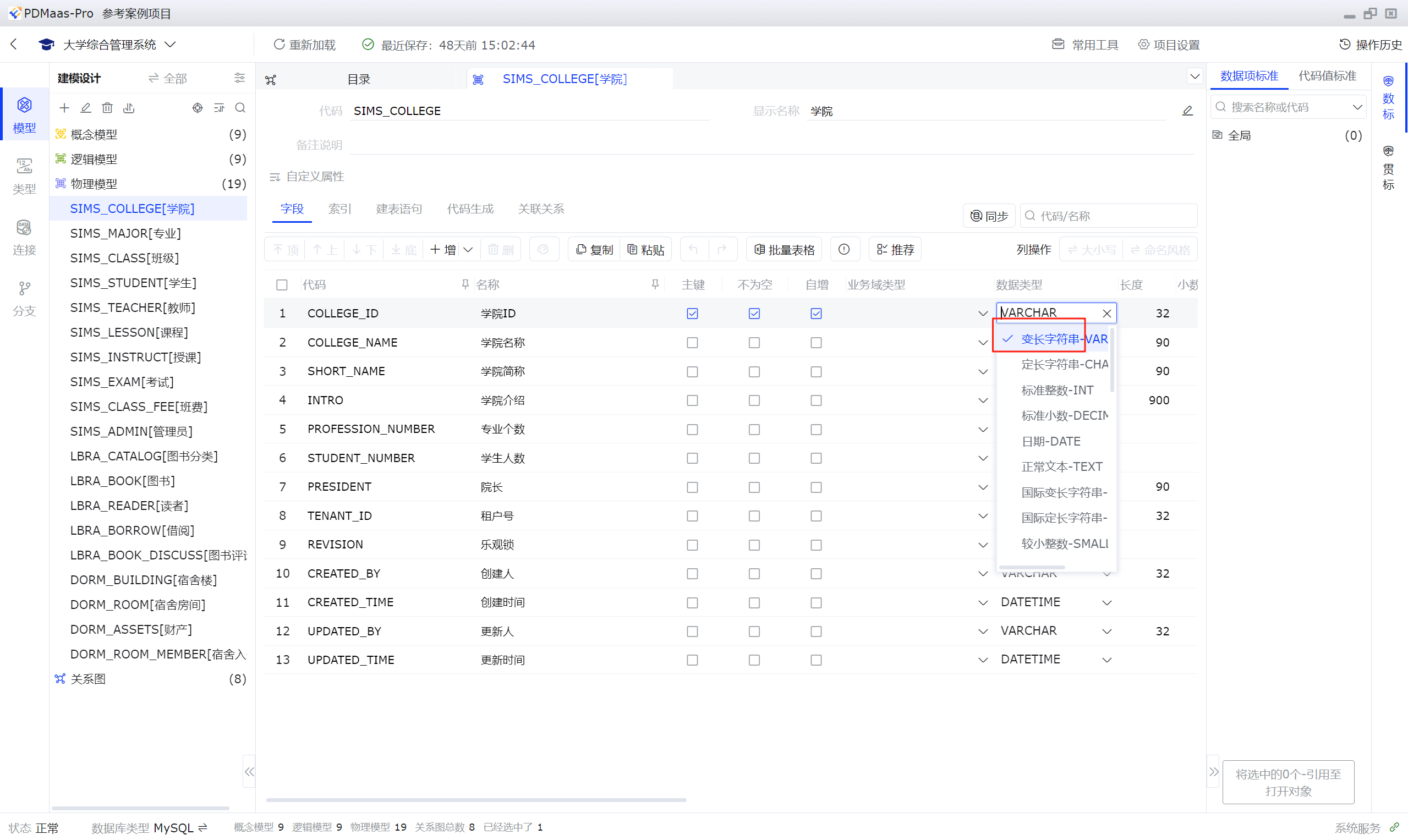Uncheck 主键 checkbox for COLLEGE_ID

pos(692,313)
